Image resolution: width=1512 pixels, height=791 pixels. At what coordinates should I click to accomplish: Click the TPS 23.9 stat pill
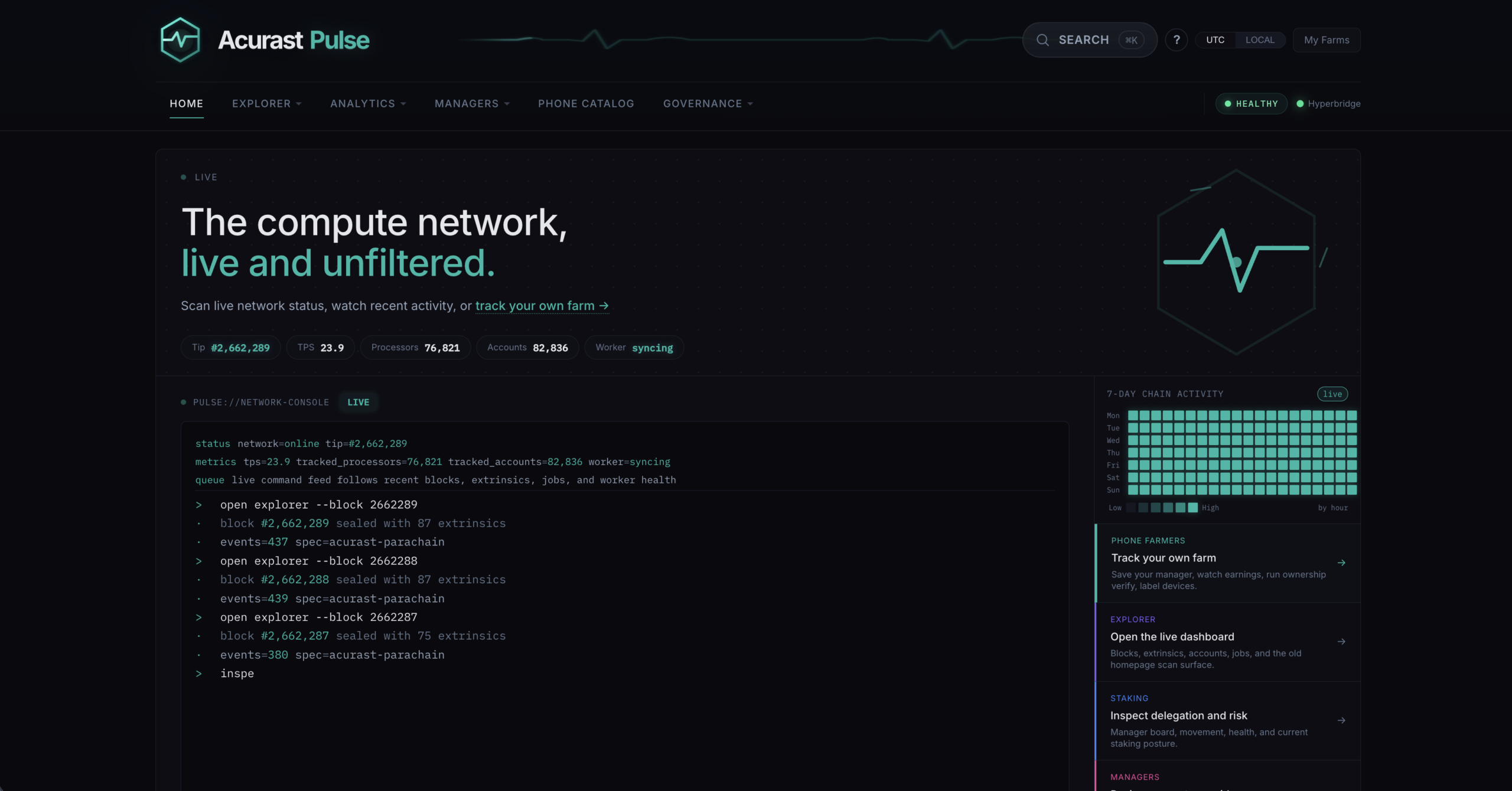pyautogui.click(x=320, y=347)
